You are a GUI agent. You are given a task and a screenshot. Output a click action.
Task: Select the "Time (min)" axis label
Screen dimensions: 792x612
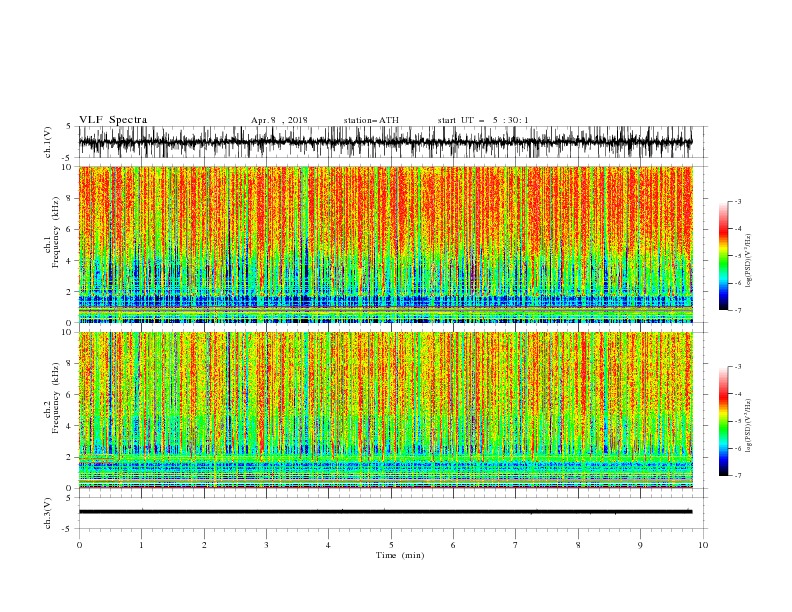400,555
